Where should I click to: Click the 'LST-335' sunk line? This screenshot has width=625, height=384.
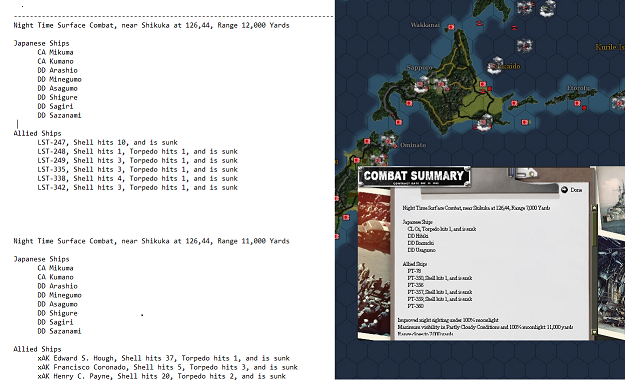[x=138, y=169]
